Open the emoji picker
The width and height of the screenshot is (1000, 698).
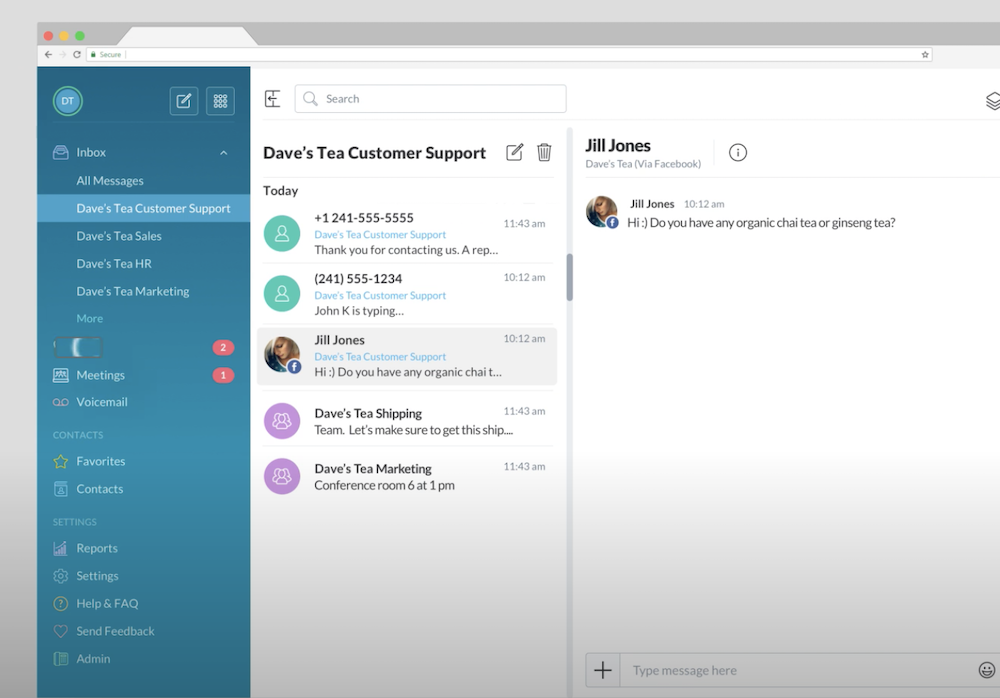click(x=987, y=670)
